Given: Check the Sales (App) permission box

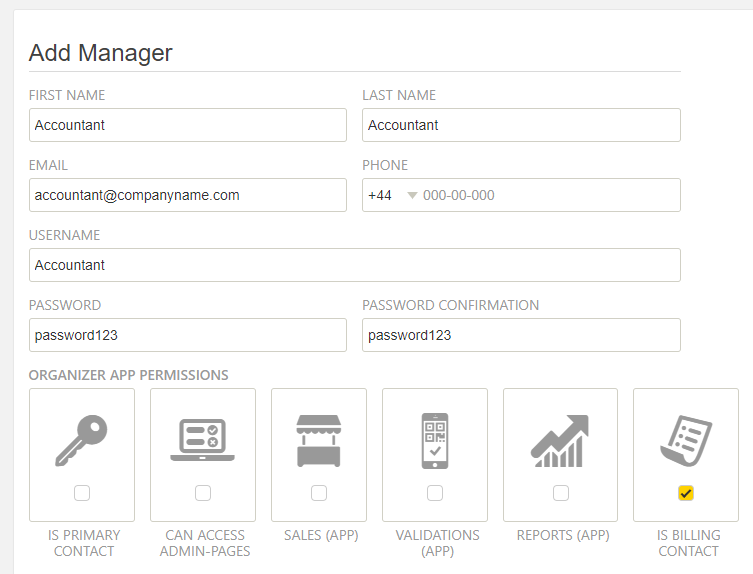Looking at the screenshot, I should 319,493.
